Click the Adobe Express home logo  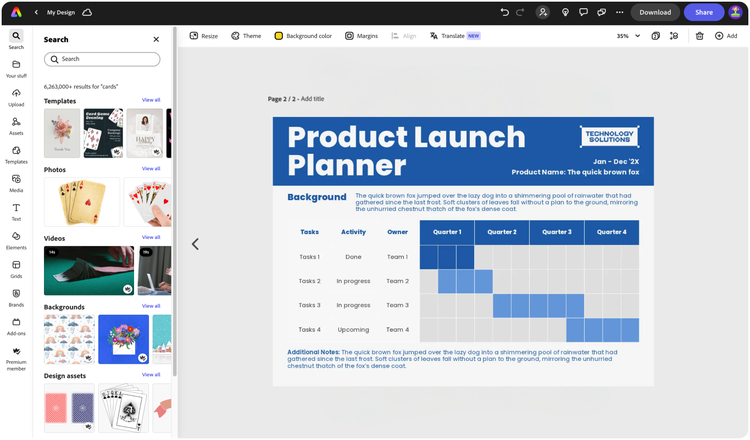pos(16,12)
